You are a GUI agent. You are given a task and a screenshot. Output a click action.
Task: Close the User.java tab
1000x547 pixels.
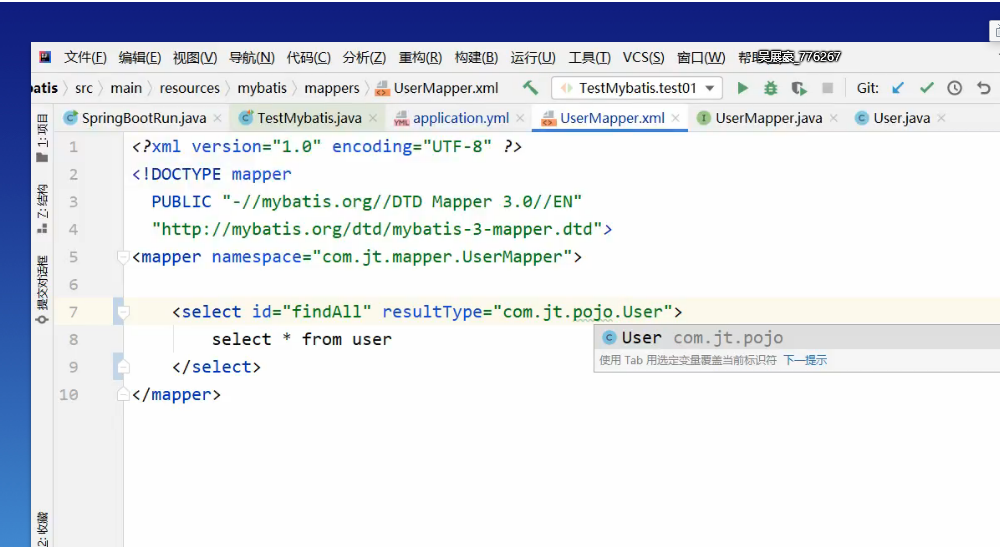941,118
